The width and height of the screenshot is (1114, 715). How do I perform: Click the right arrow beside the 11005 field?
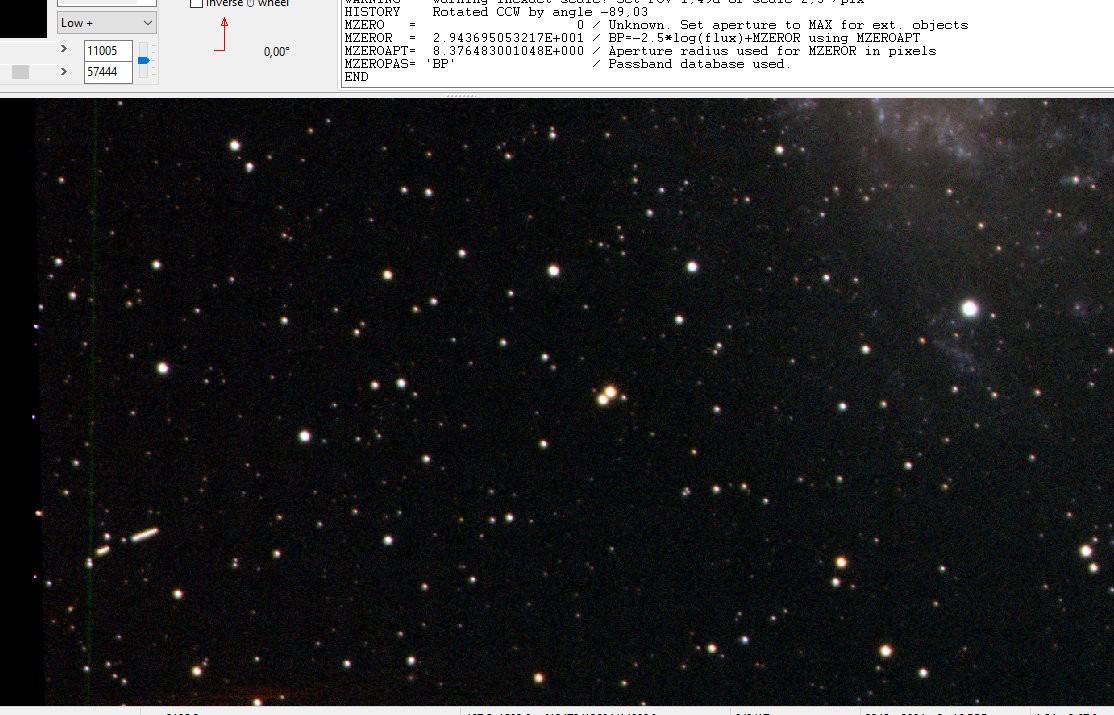pos(64,49)
